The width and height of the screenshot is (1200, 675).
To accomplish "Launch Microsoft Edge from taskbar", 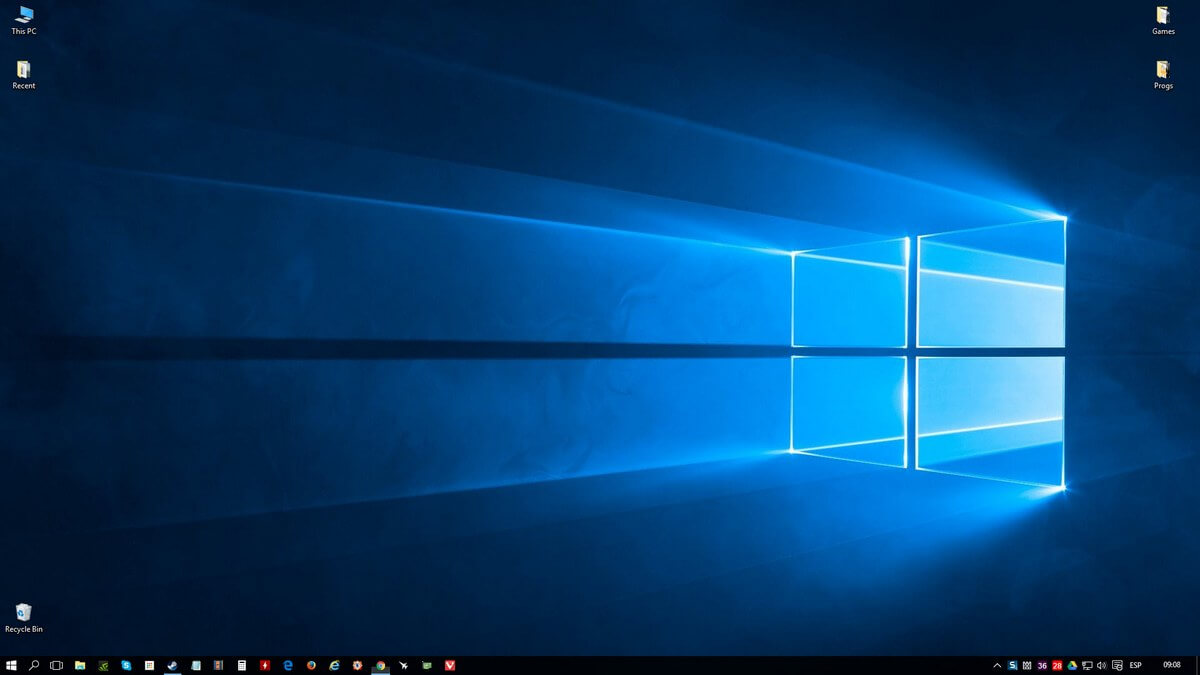I will point(288,665).
